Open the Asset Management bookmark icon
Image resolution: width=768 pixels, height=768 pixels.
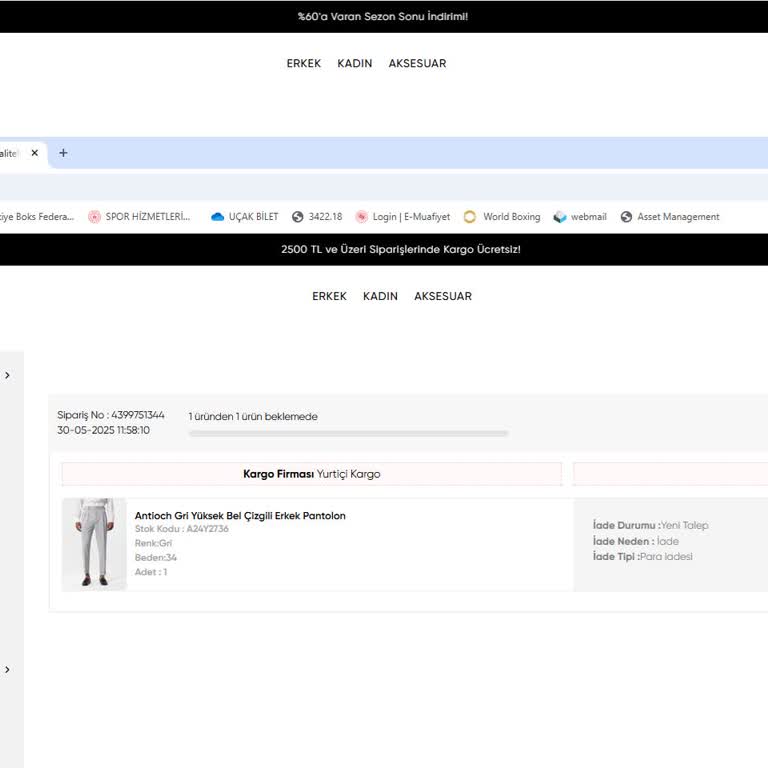click(627, 217)
